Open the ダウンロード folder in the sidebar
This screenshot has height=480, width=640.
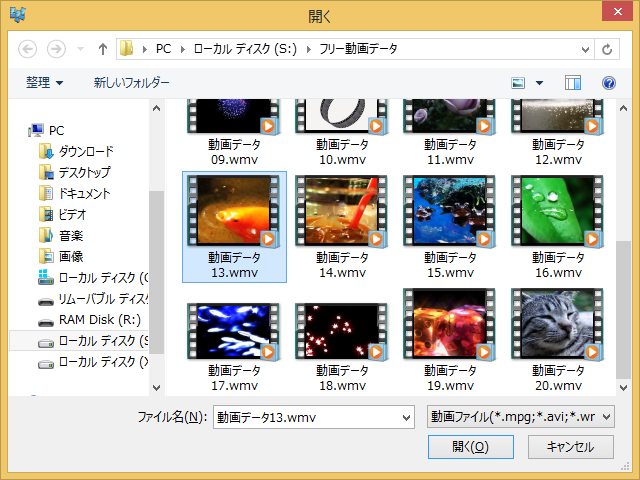[x=76, y=151]
